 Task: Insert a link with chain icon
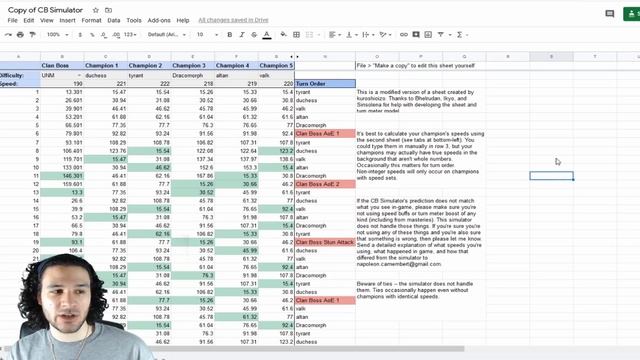tap(404, 35)
